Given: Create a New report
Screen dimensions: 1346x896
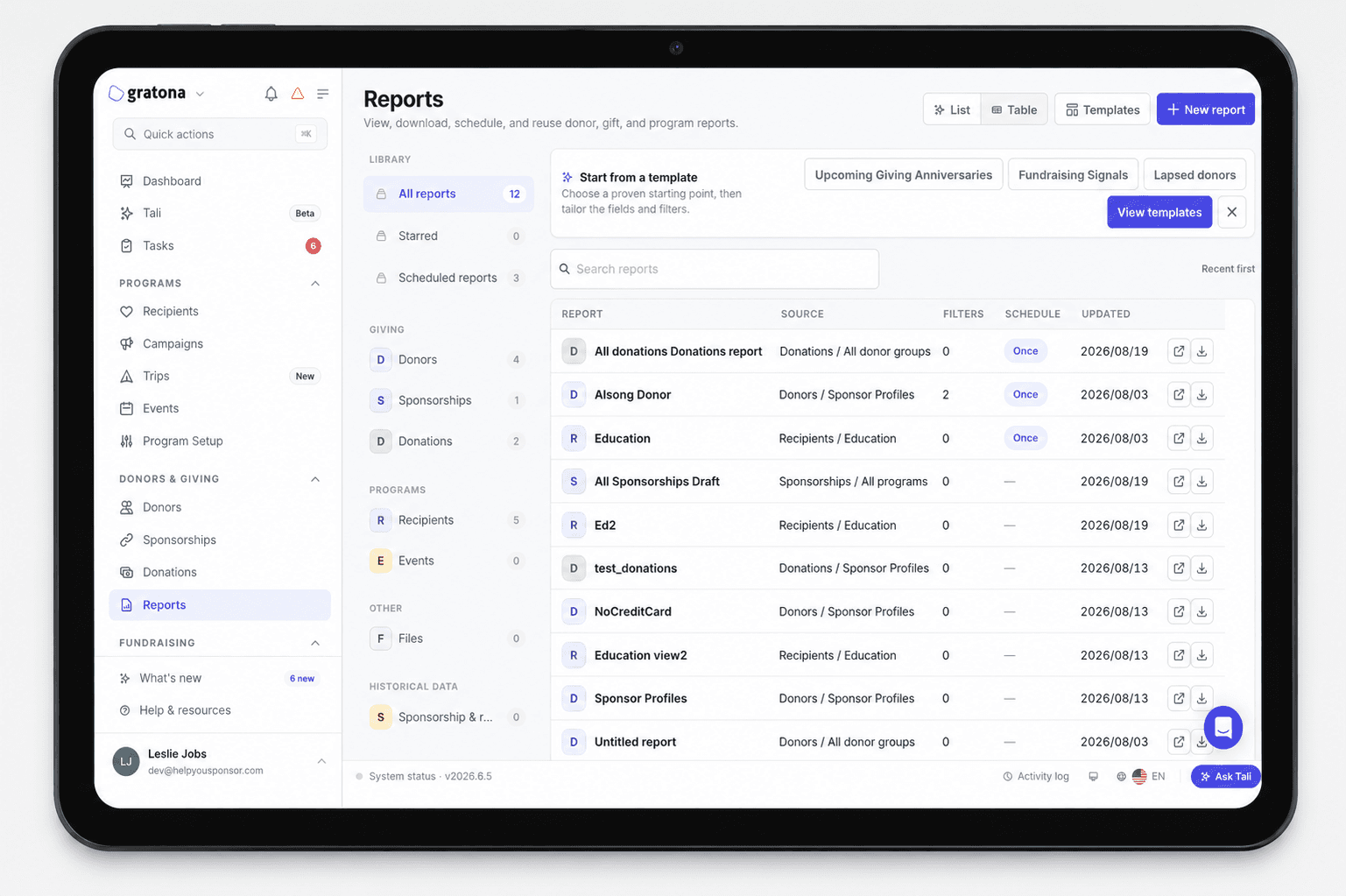Looking at the screenshot, I should tap(1206, 109).
